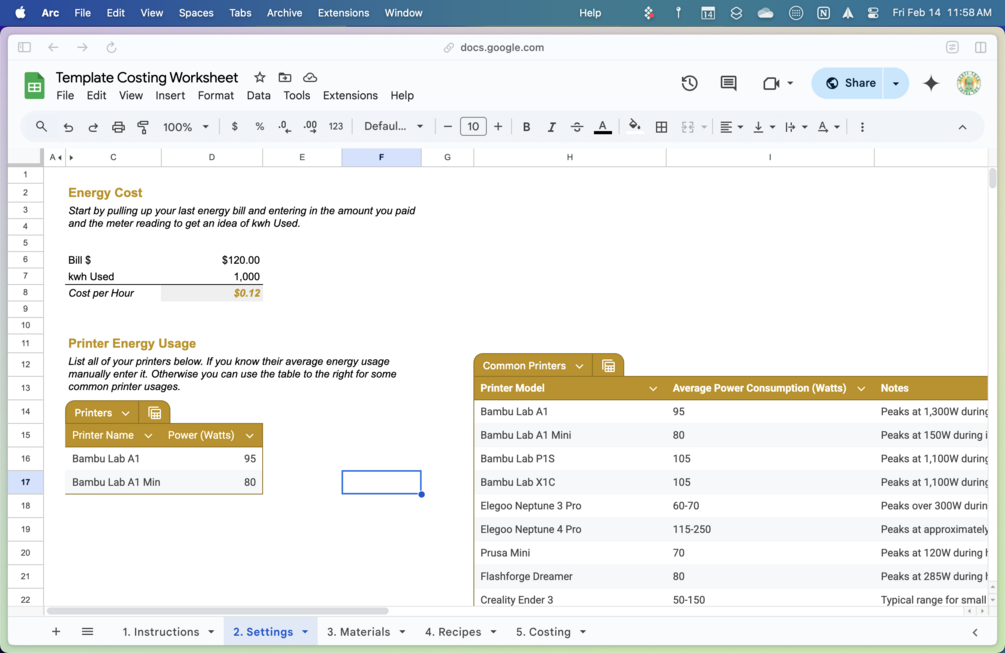Undo the last action
Screen dimensions: 1005x653
point(68,127)
